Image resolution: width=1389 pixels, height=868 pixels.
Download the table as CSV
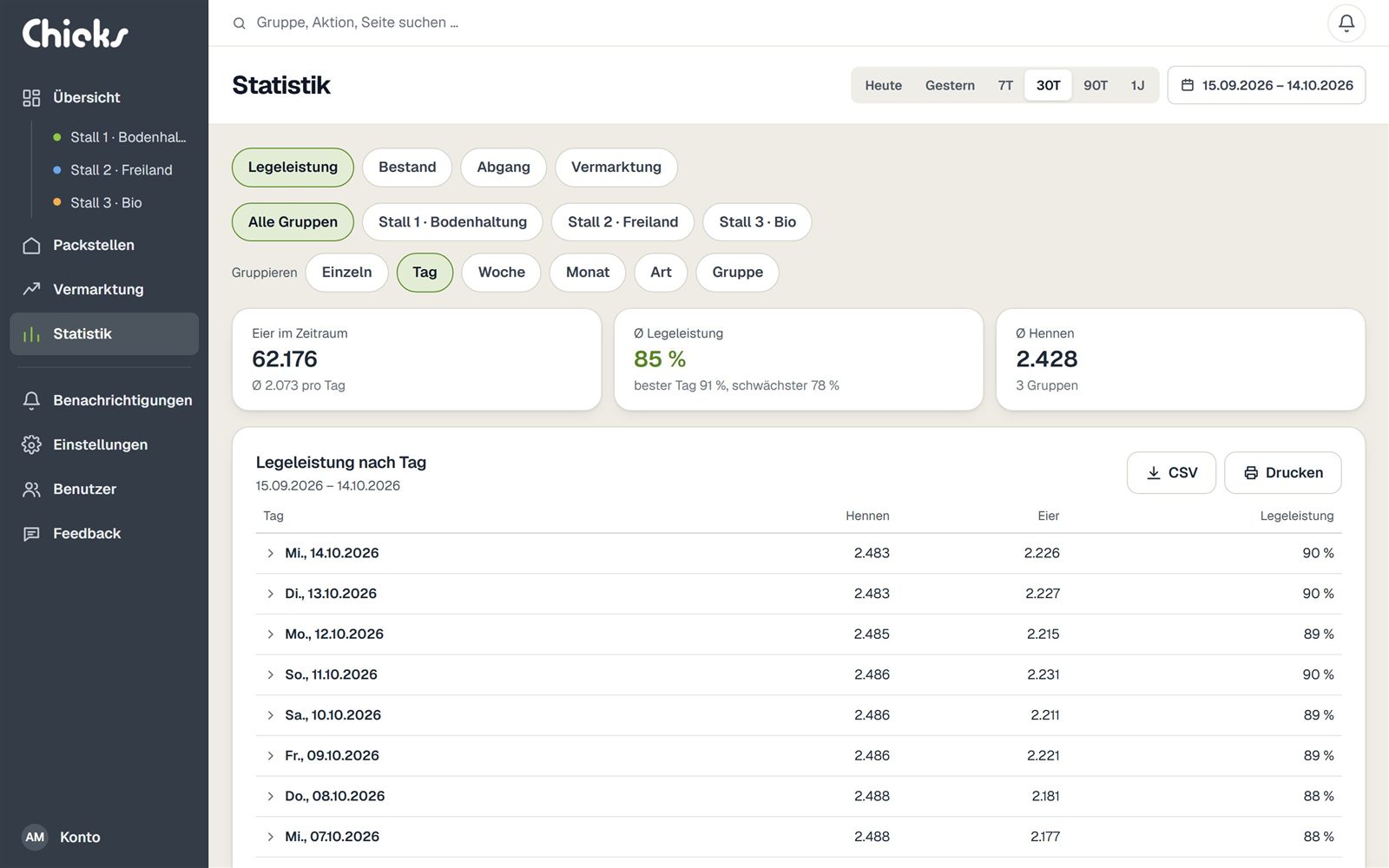[1171, 473]
